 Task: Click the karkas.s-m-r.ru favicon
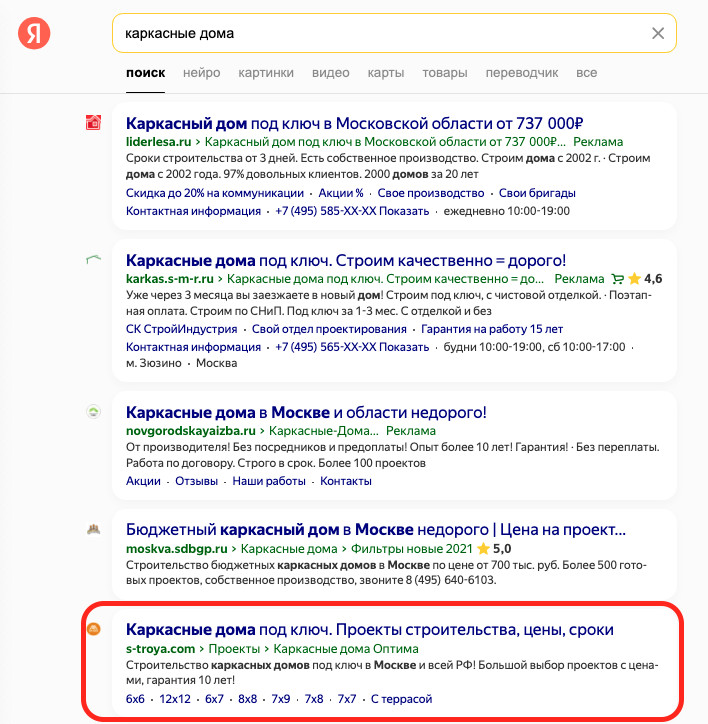click(93, 259)
